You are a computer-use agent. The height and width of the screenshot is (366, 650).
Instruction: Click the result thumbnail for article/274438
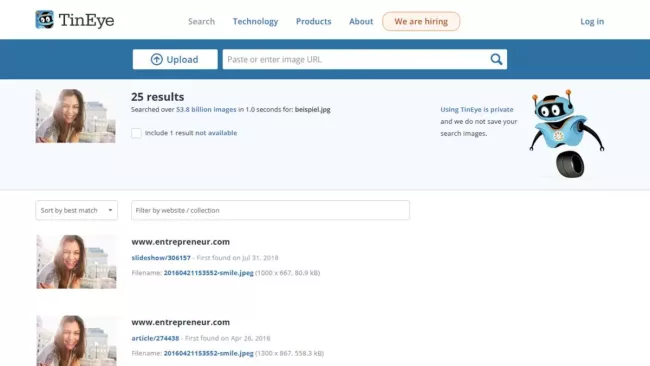point(76,340)
